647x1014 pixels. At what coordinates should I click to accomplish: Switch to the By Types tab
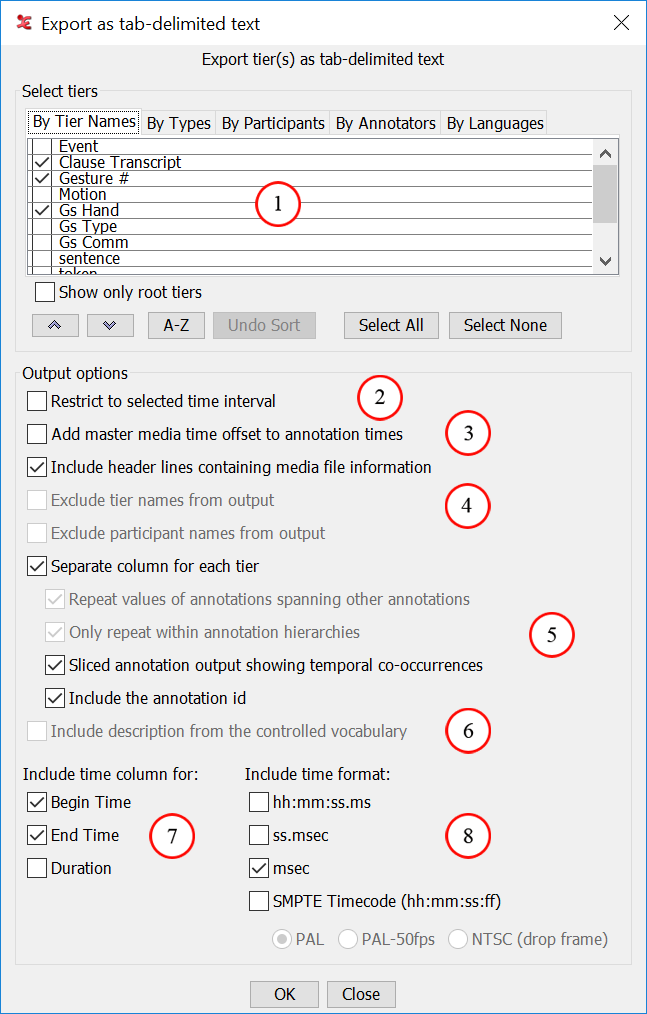(178, 123)
